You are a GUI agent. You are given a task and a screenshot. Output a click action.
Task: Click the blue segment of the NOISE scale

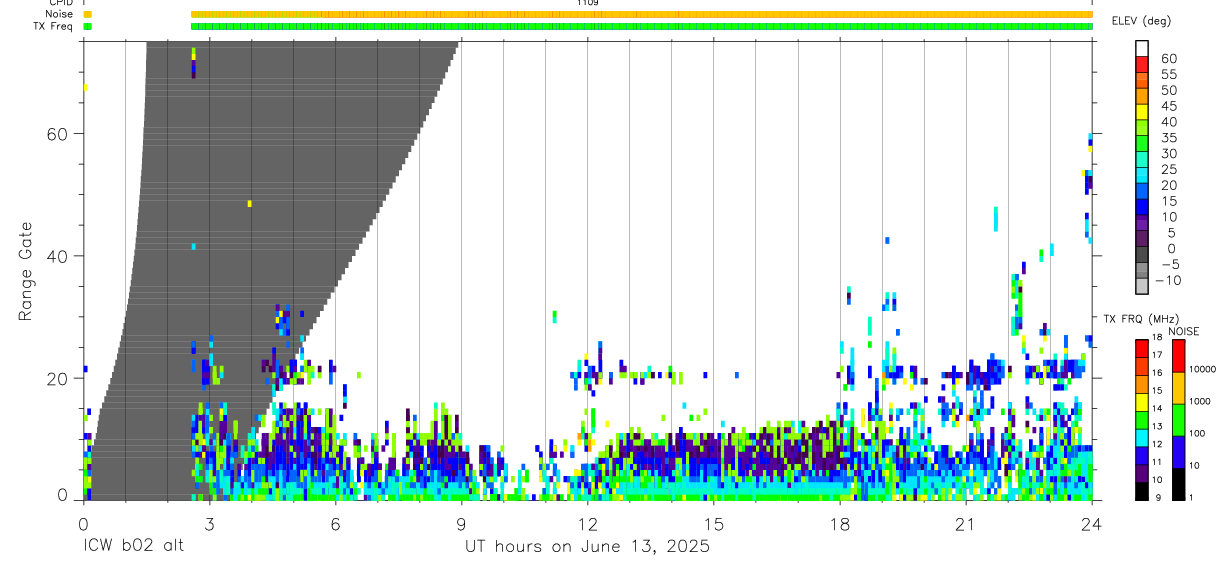point(1179,451)
